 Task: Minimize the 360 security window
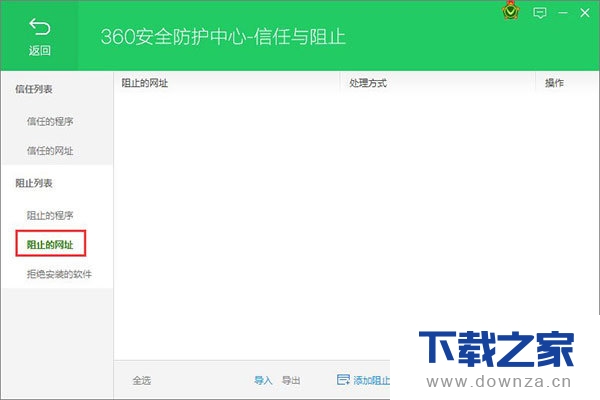point(563,13)
